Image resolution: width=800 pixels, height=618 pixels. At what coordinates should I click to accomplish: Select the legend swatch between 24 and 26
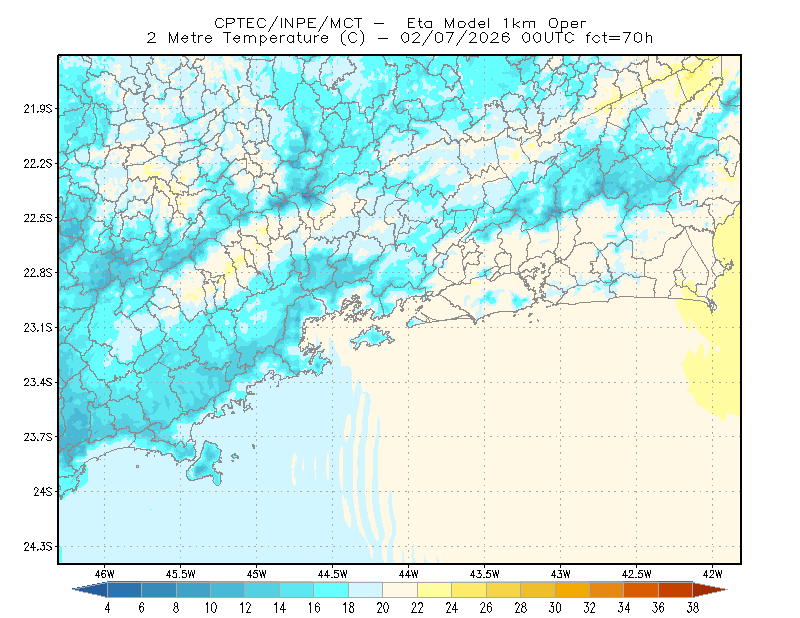point(469,590)
